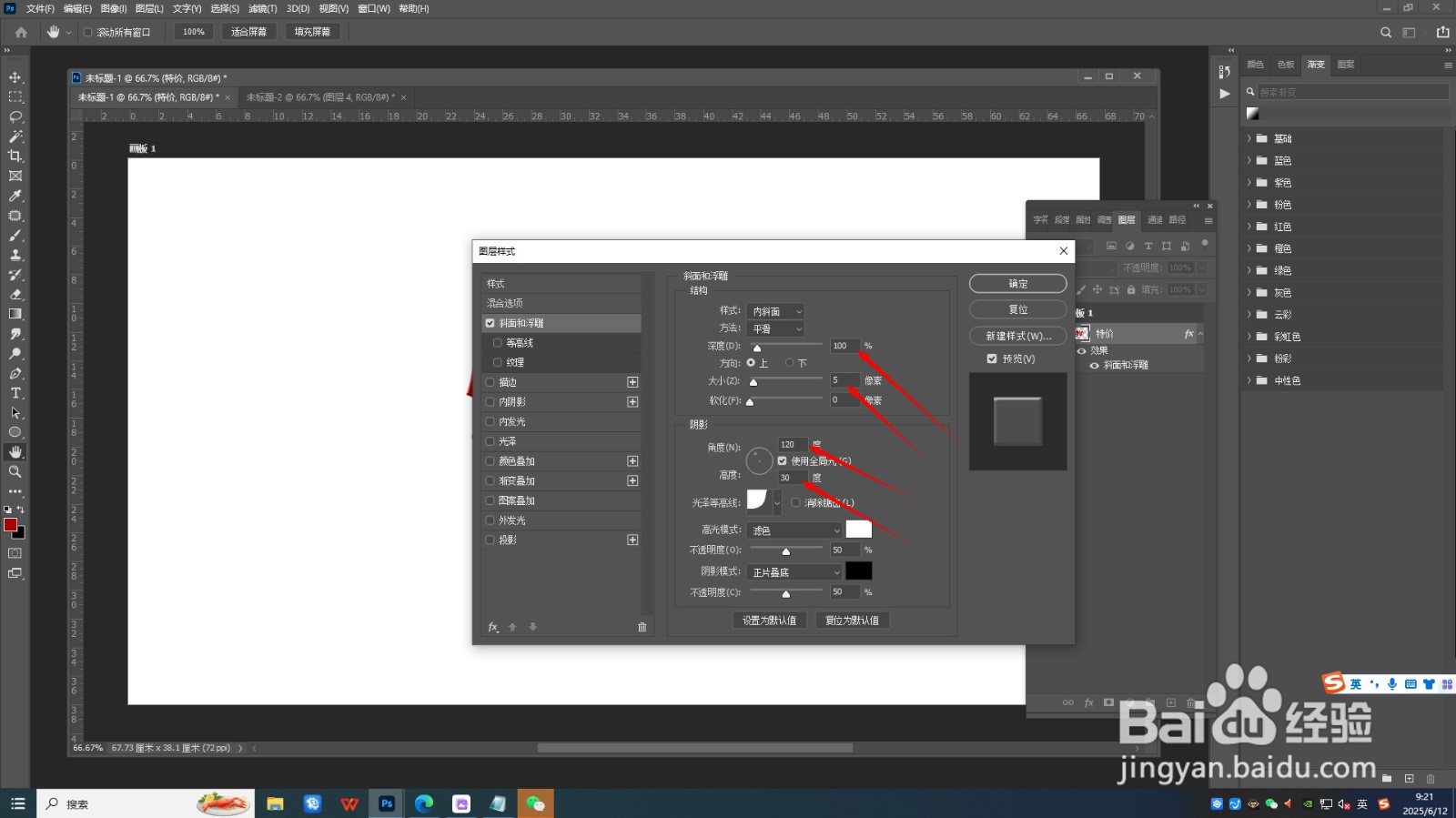Open the bevel Style dropdown
Screen dimensions: 1456x818
[x=775, y=311]
